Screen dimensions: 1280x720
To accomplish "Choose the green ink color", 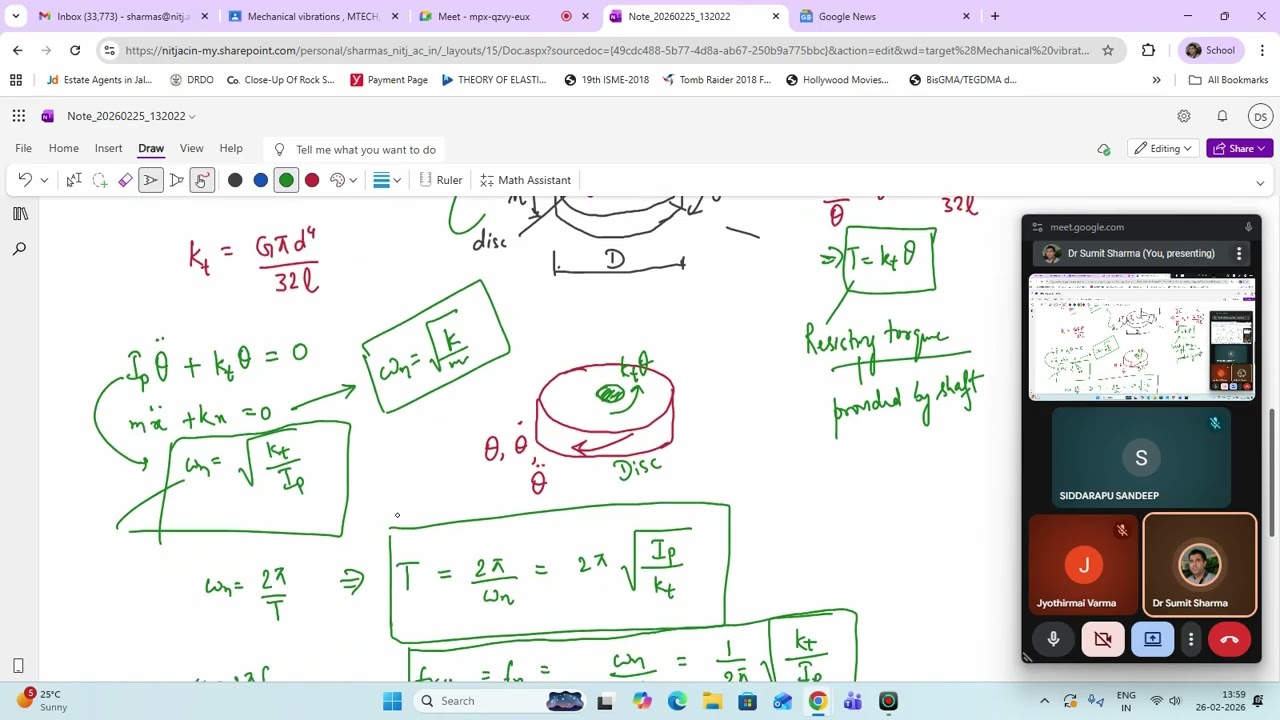I will pos(286,180).
